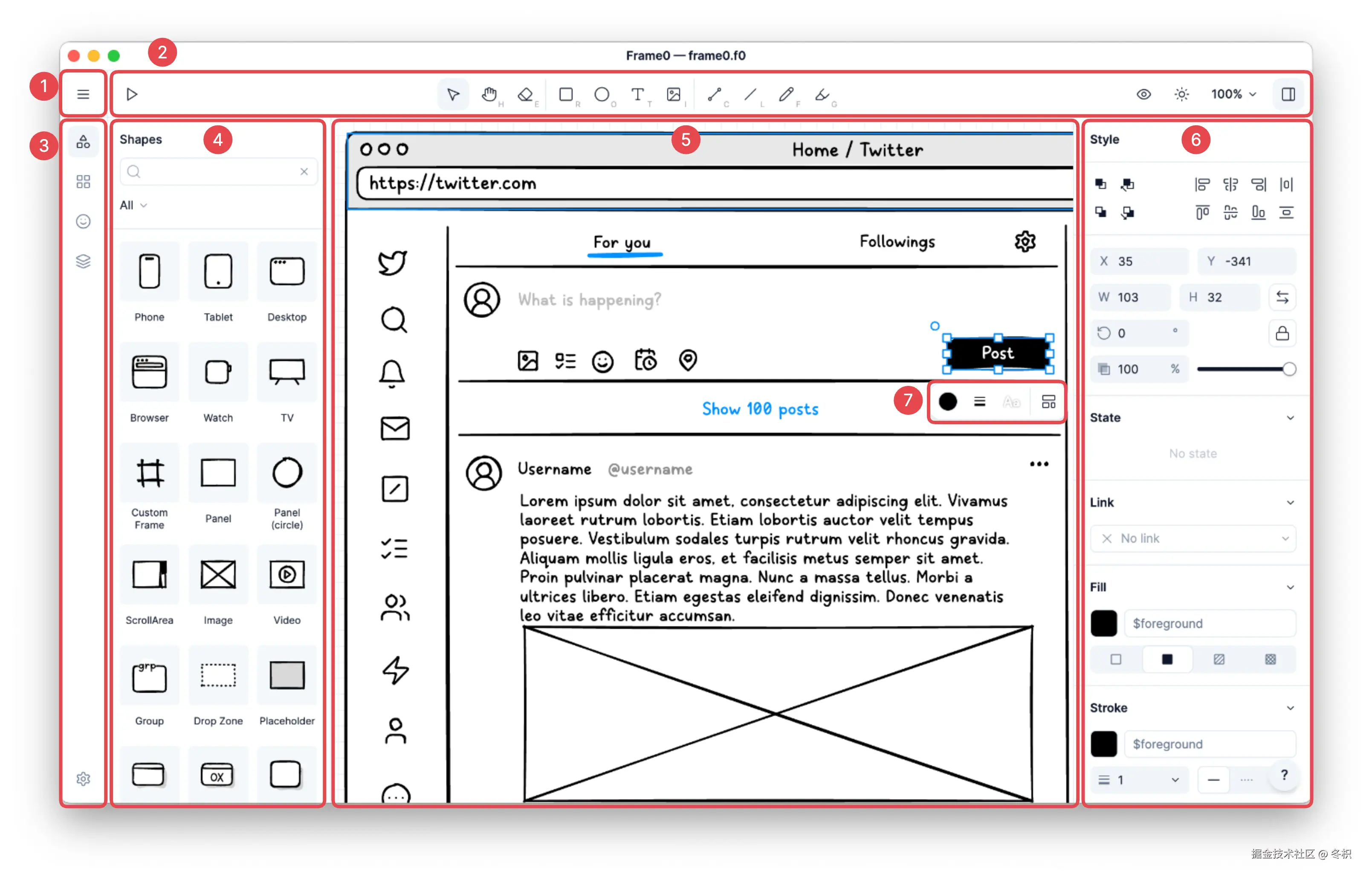Collapse the Fill section
1372x880 pixels.
coord(1290,588)
